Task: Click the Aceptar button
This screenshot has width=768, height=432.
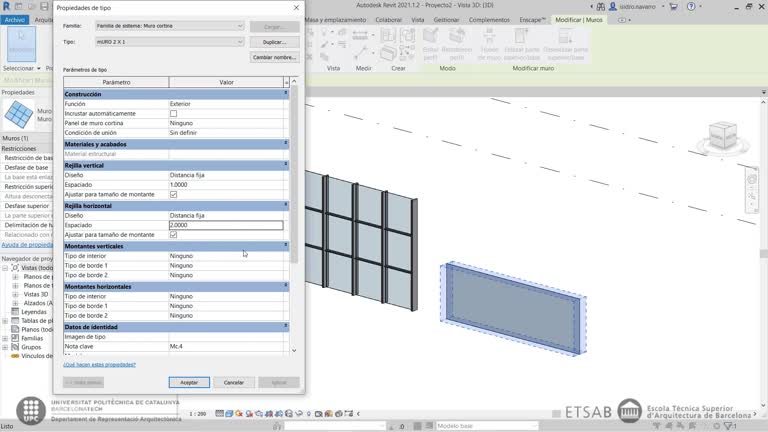Action: point(189,382)
